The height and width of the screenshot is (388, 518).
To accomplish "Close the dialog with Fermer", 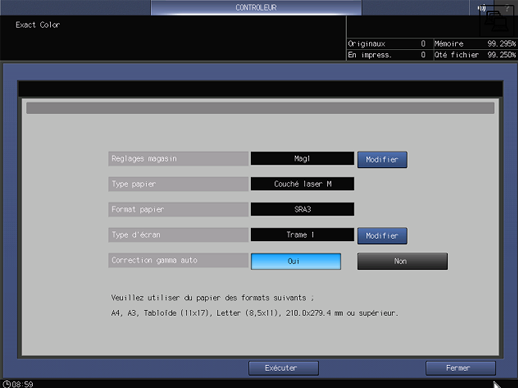I will click(x=460, y=368).
